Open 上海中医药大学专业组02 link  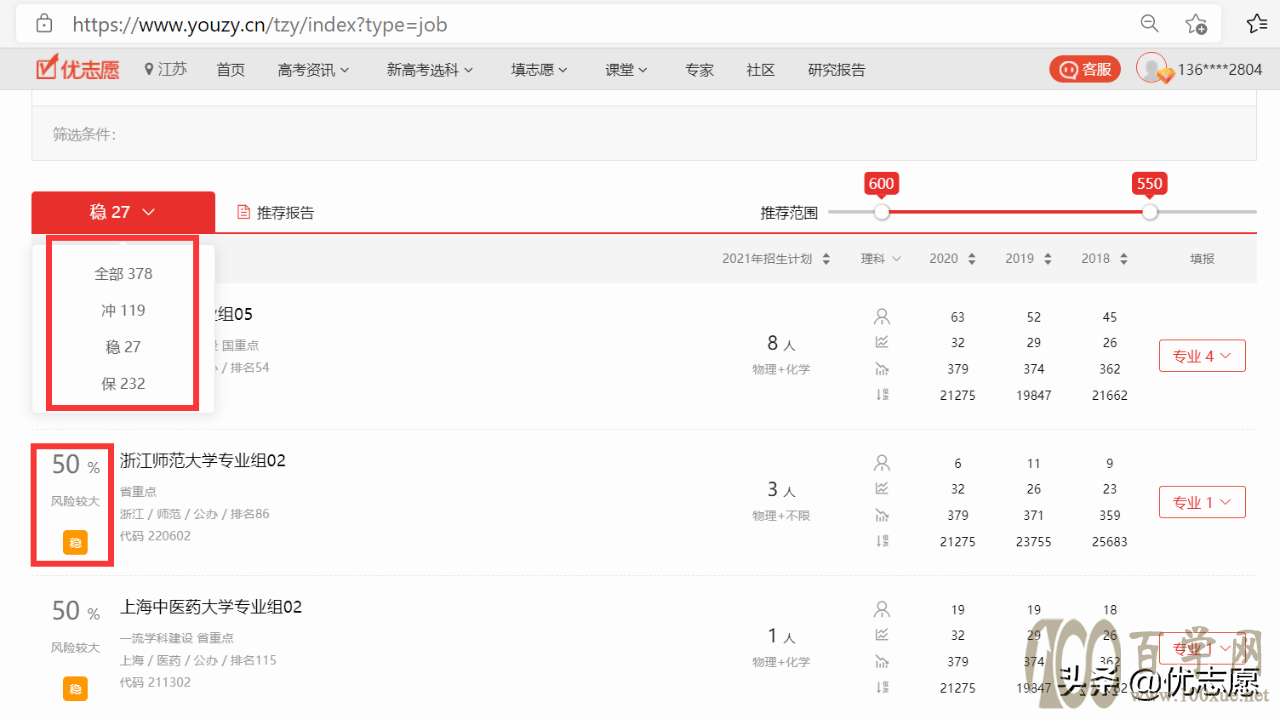pos(211,607)
